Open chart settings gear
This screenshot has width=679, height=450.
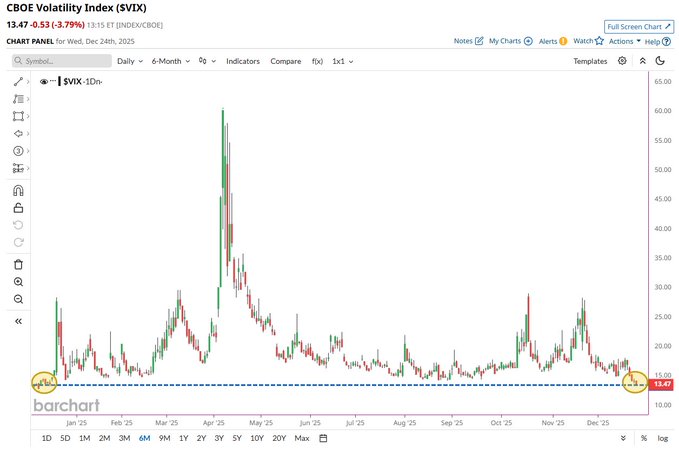[x=622, y=61]
